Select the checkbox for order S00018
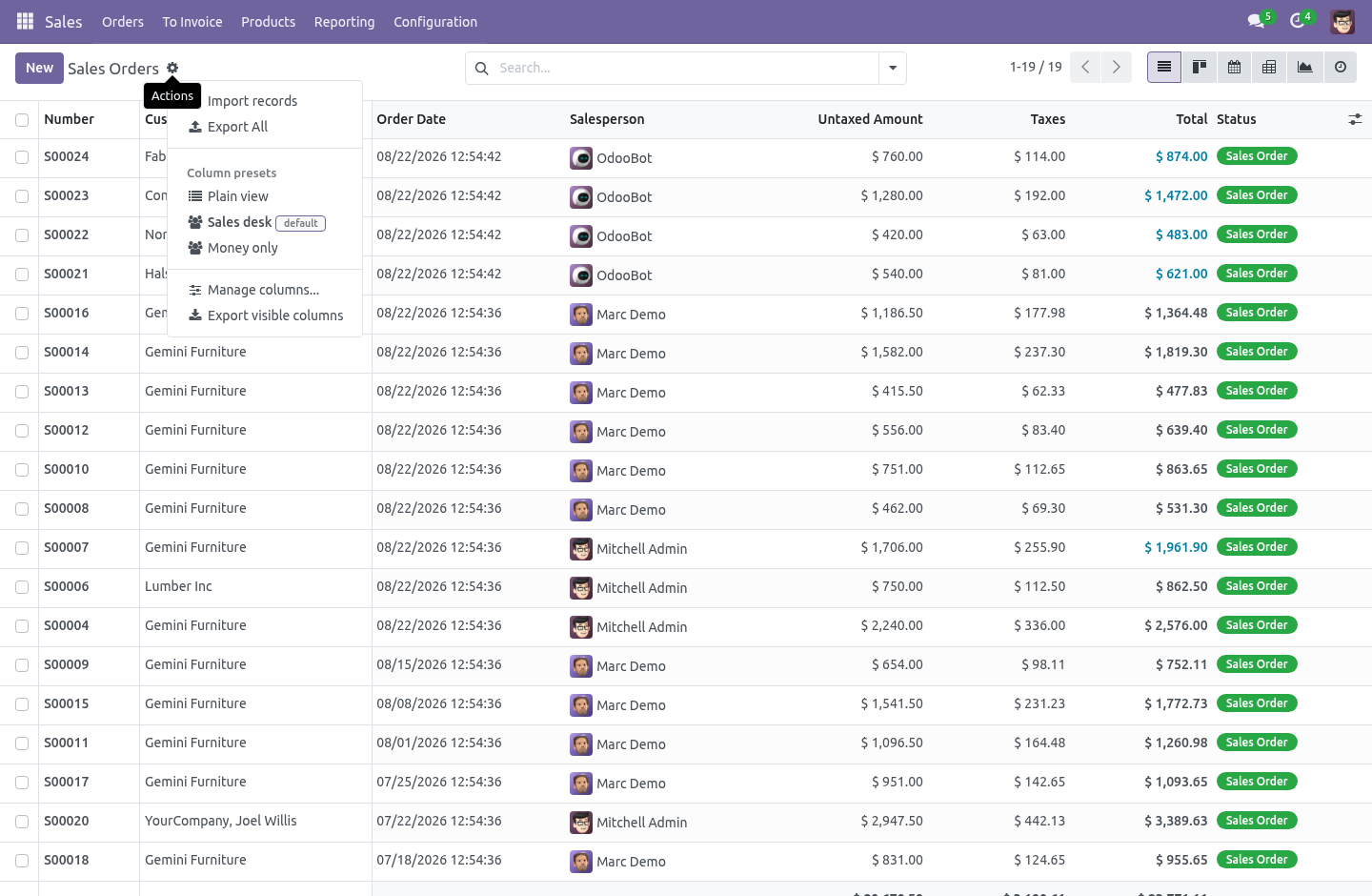 coord(22,861)
